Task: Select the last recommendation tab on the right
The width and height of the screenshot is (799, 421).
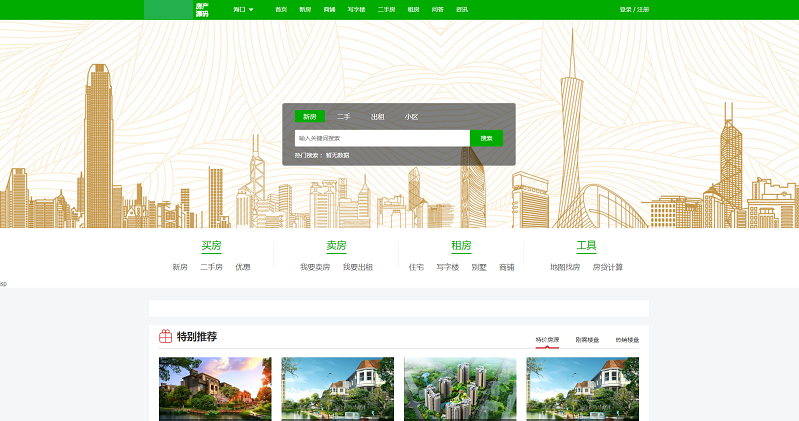Action: [x=627, y=340]
